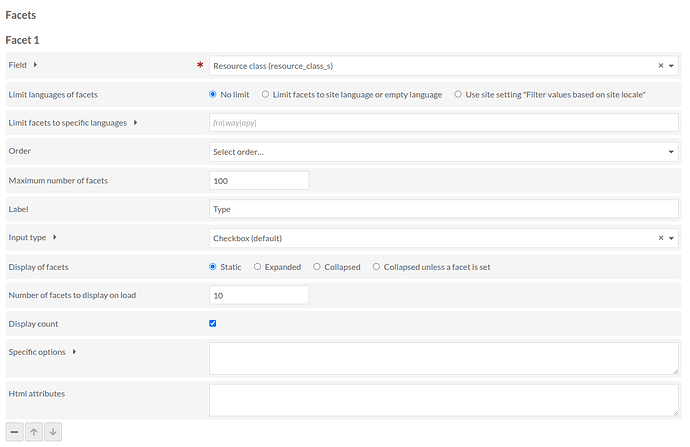Open the Select order dropdown
Viewport: 690px width, 447px height.
(443, 152)
